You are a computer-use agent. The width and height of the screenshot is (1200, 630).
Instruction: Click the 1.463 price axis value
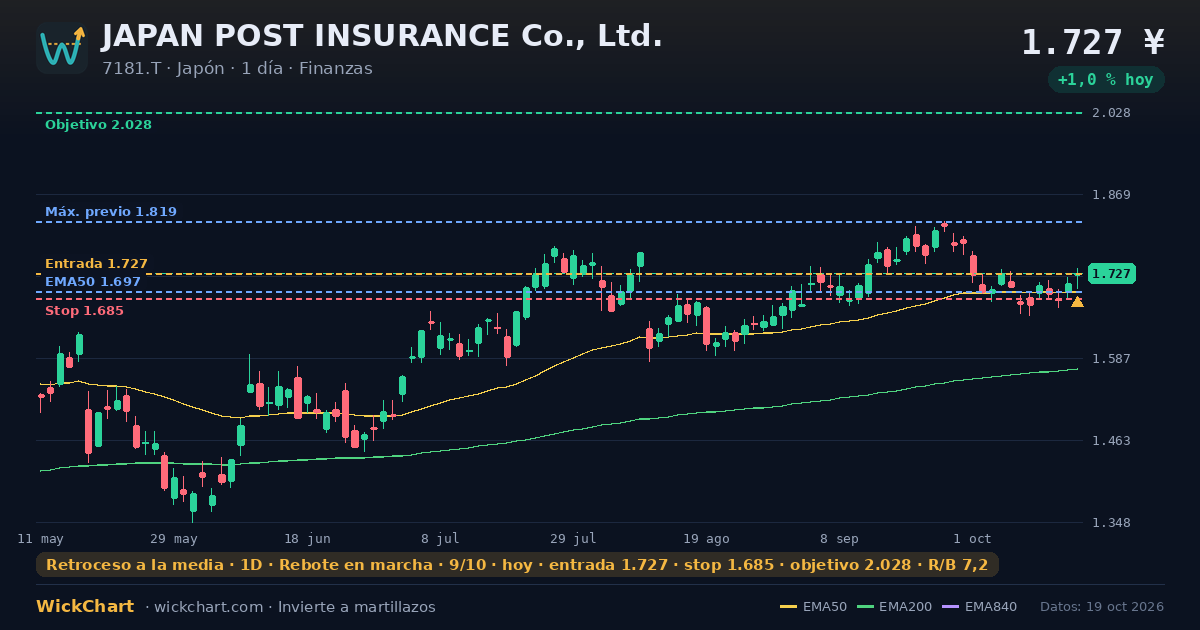coord(1111,441)
